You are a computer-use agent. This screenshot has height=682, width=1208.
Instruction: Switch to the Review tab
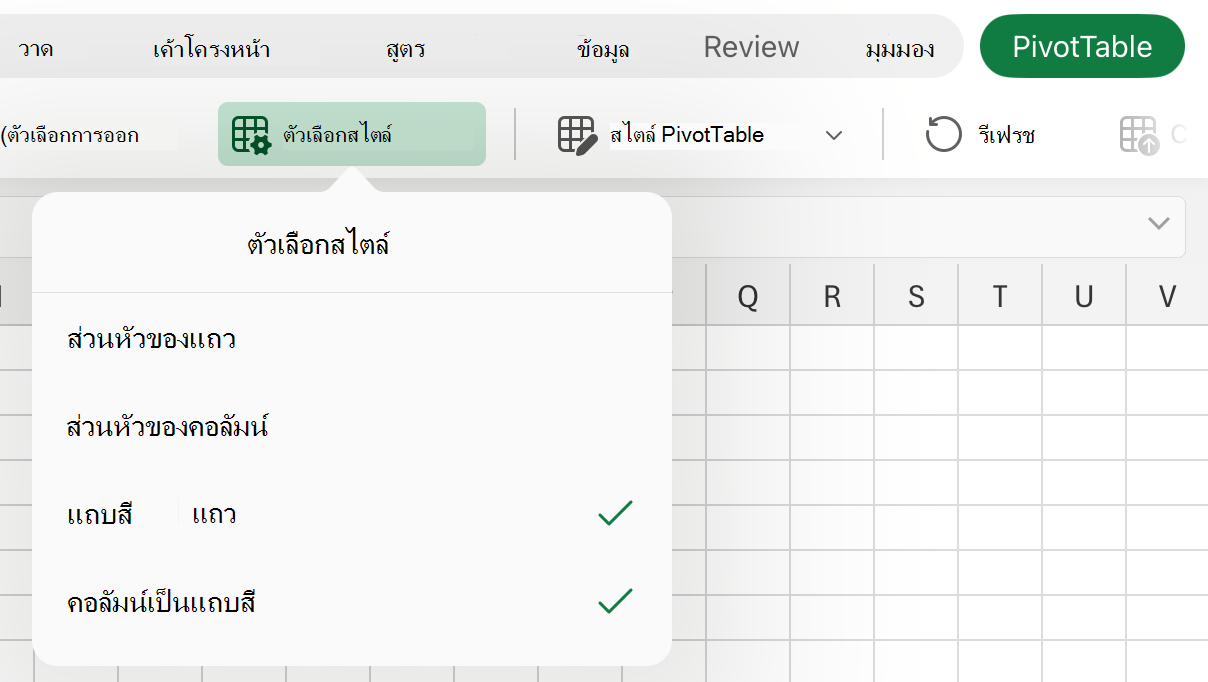[751, 47]
